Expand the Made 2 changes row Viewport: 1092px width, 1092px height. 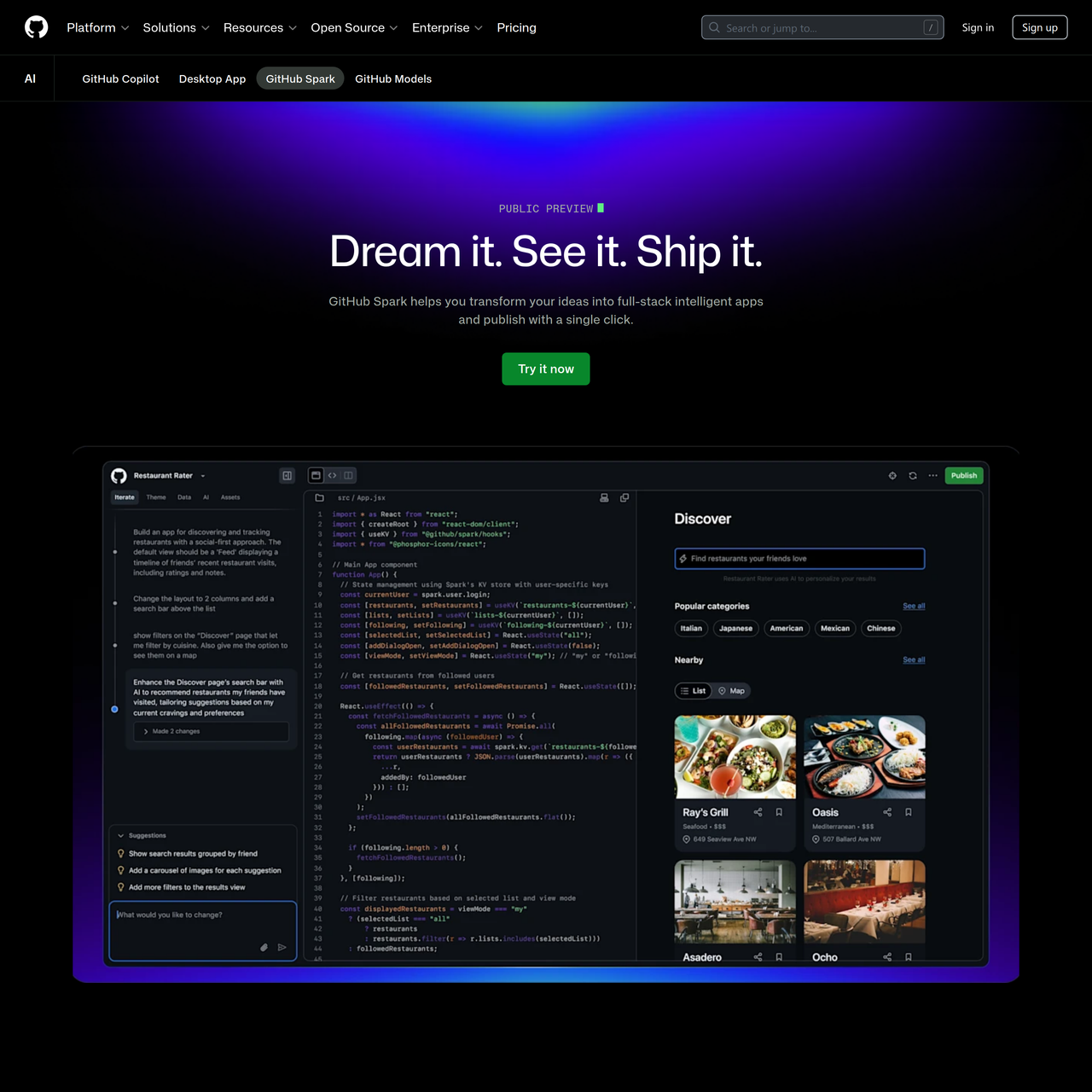click(211, 731)
